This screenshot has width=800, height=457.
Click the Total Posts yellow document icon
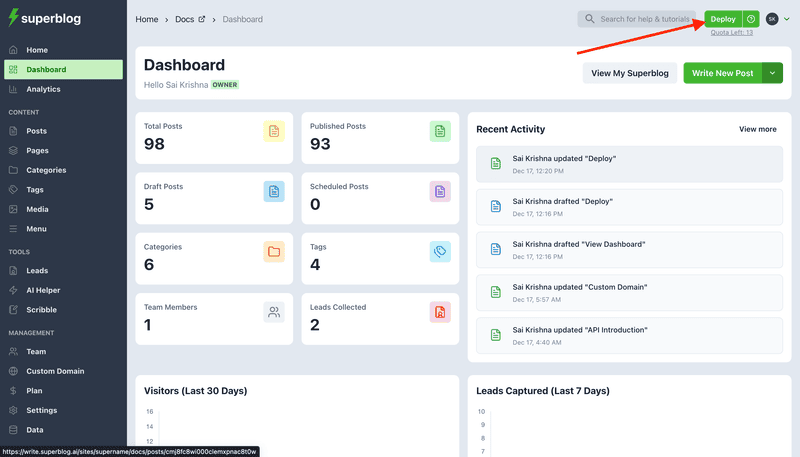pos(274,131)
